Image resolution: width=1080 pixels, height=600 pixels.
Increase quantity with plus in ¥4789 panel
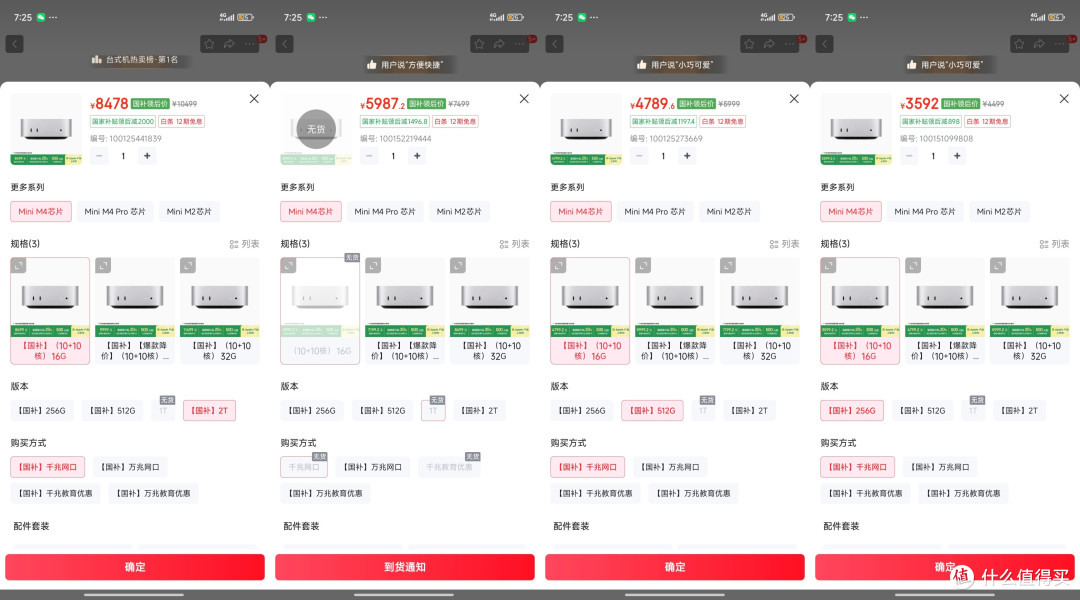point(687,156)
